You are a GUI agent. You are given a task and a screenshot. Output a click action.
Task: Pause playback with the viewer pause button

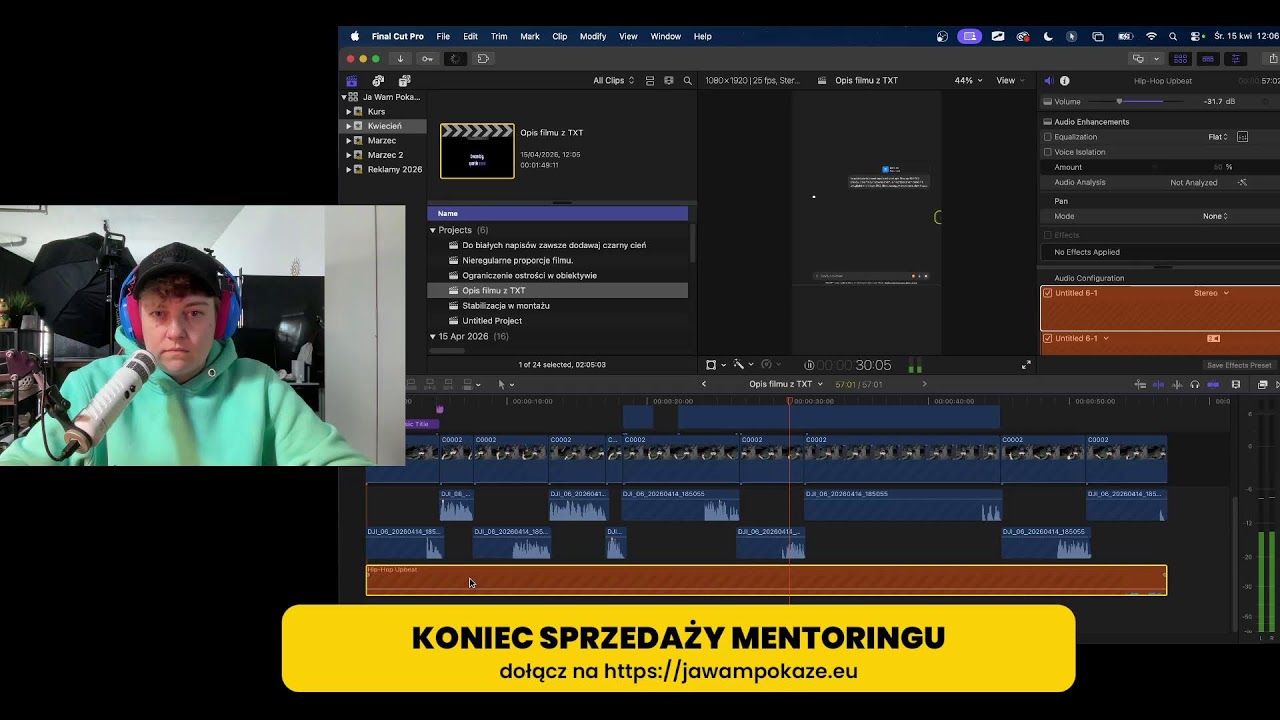tap(809, 365)
